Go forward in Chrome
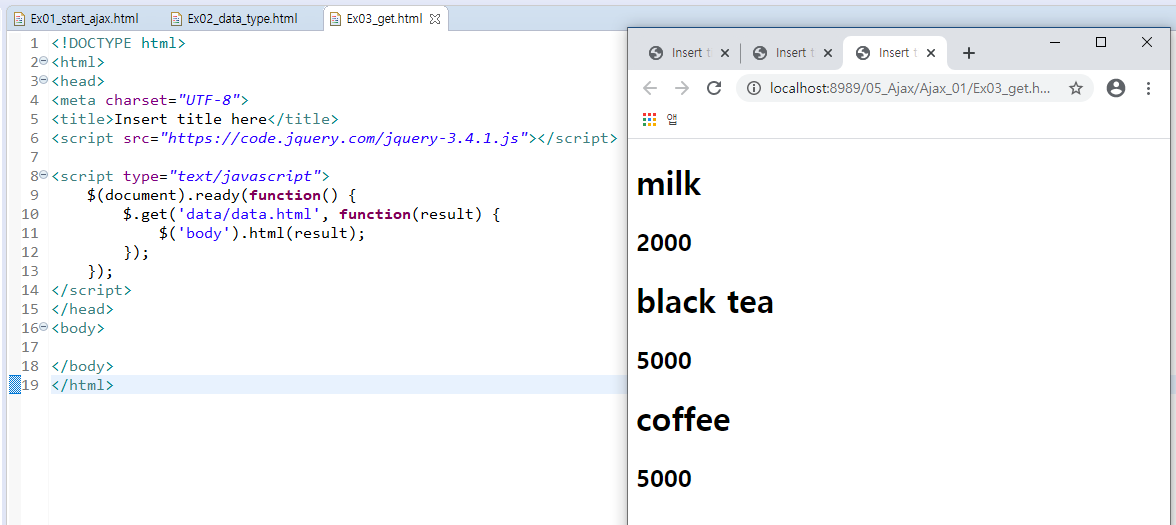Screen dimensions: 1176x525 [x=682, y=88]
